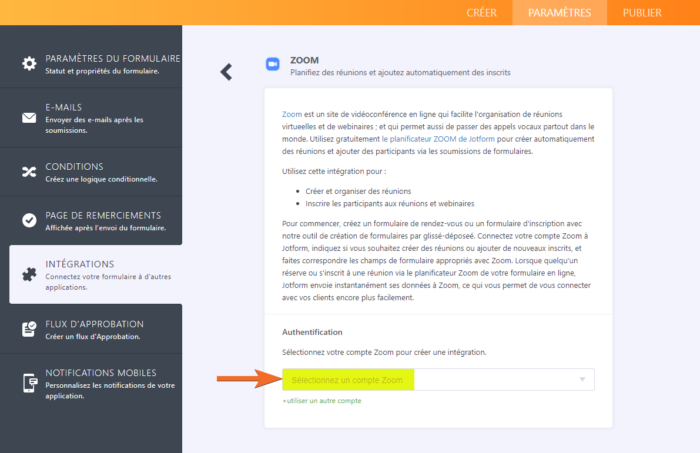Select INTÉGRATIONS in the sidebar
700x453 pixels.
point(96,274)
